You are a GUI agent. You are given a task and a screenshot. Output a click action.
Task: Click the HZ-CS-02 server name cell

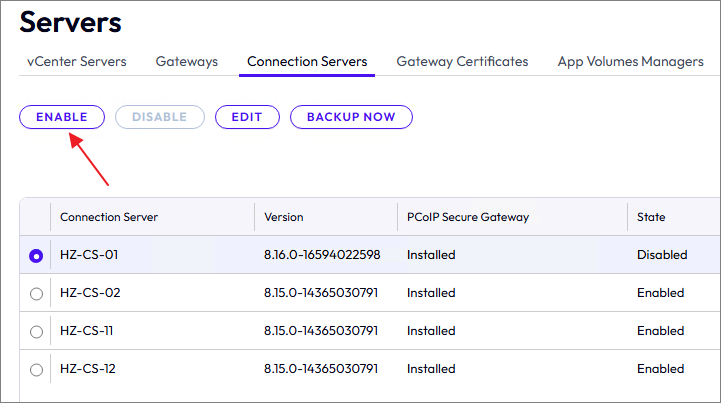pos(90,293)
